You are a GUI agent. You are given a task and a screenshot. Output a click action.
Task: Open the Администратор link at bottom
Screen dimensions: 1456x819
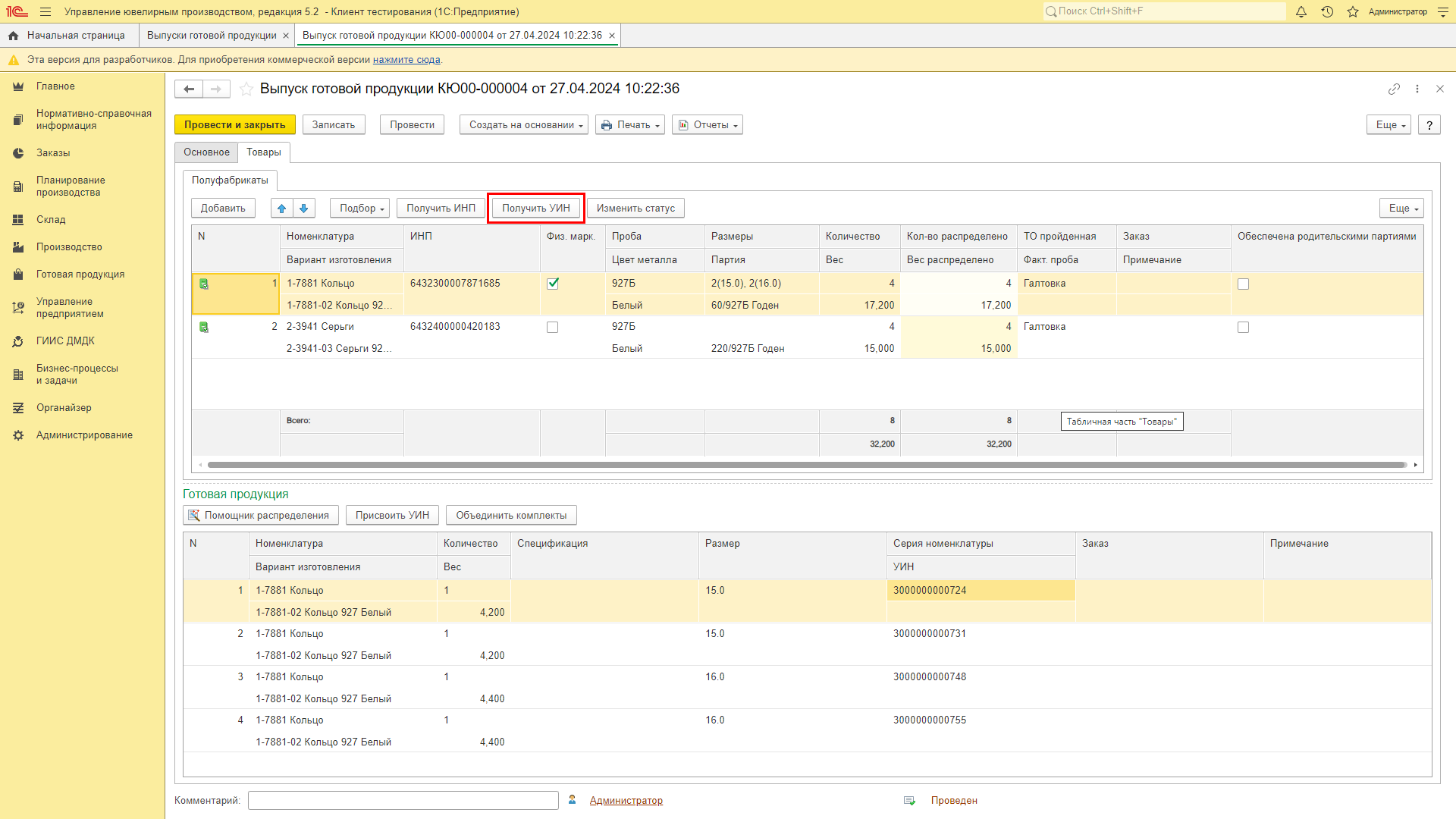pyautogui.click(x=626, y=801)
